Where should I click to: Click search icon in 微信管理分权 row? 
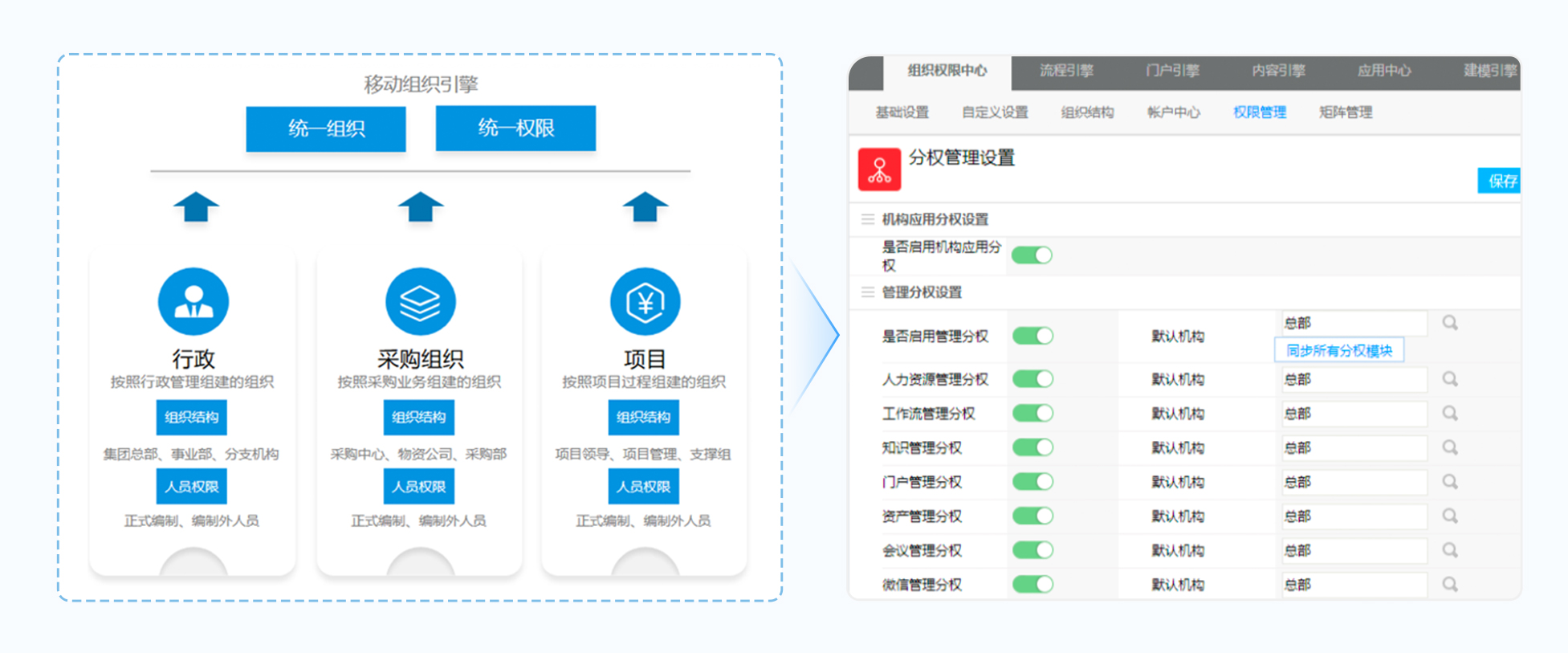click(1449, 584)
